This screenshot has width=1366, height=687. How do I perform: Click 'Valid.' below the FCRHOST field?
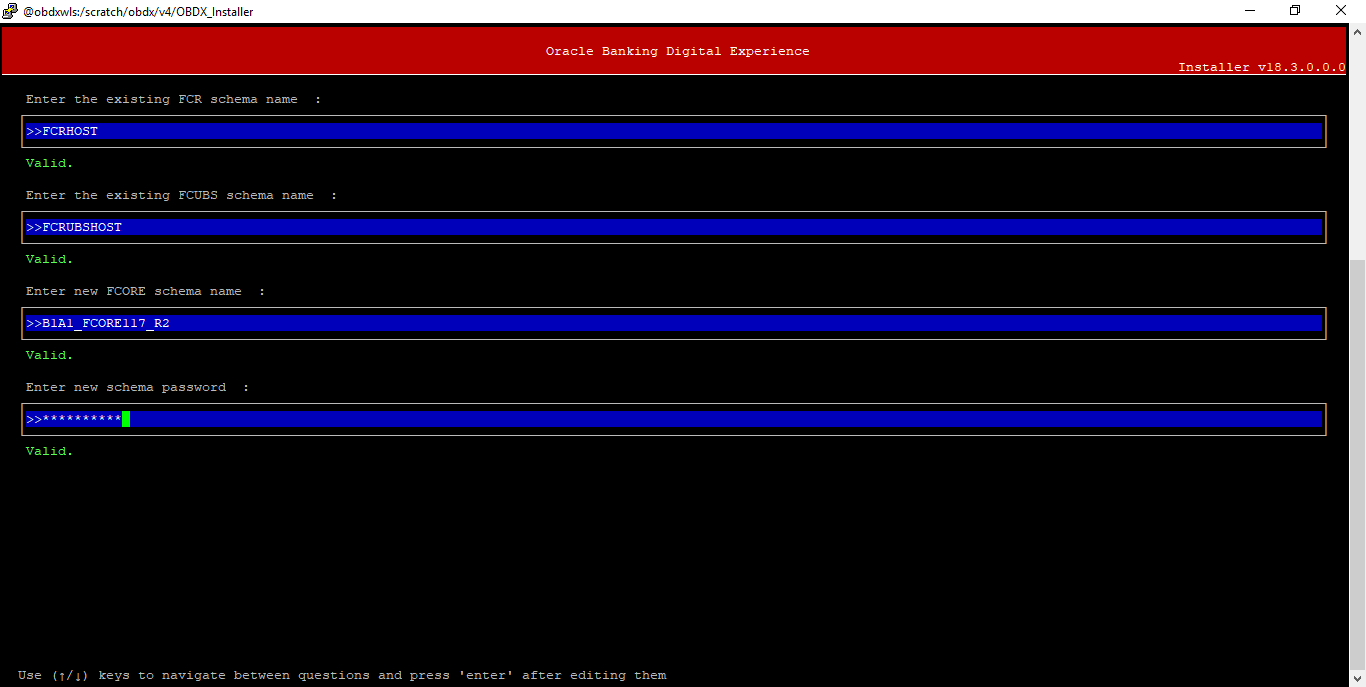click(x=50, y=163)
